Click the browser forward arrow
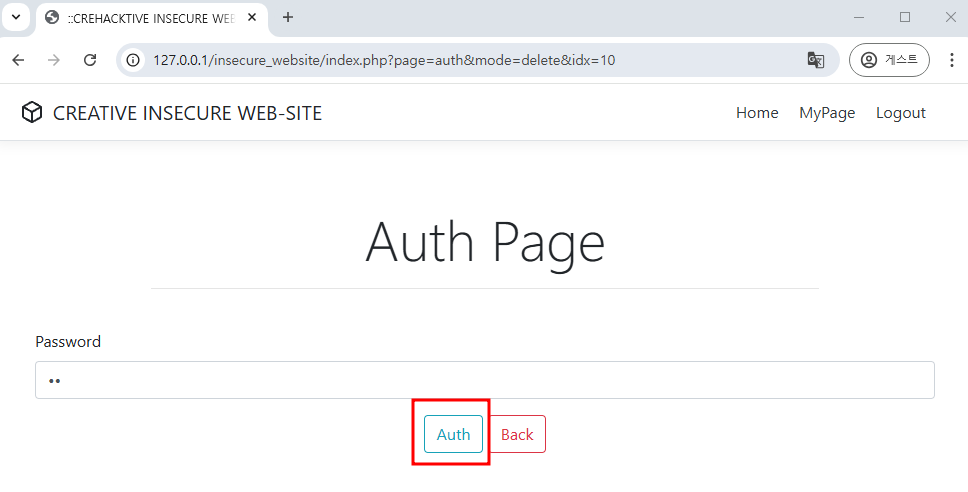The width and height of the screenshot is (968, 492). tap(54, 60)
